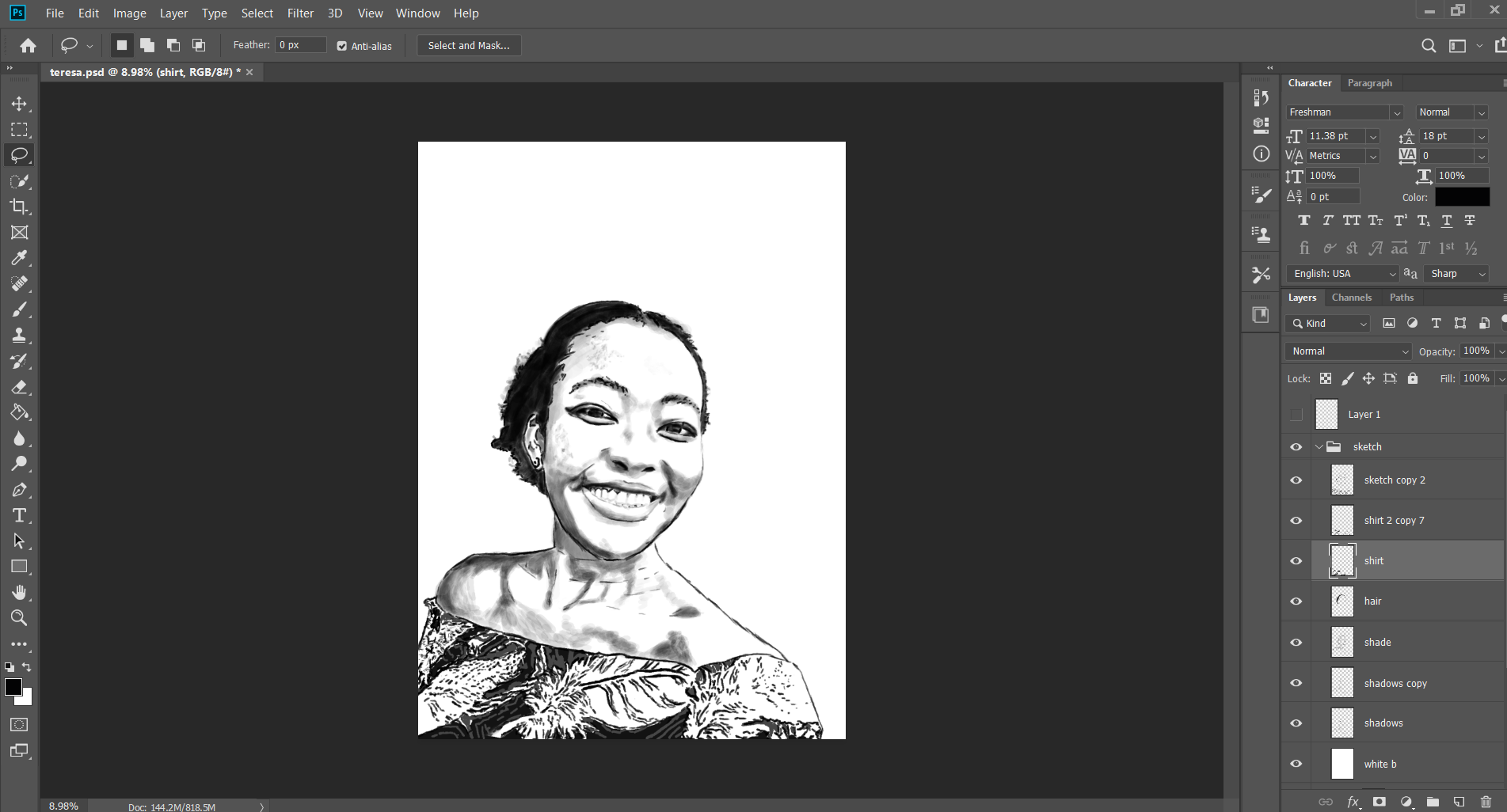Click the foreground color swatch
Screen dimensions: 1507x812
14,687
